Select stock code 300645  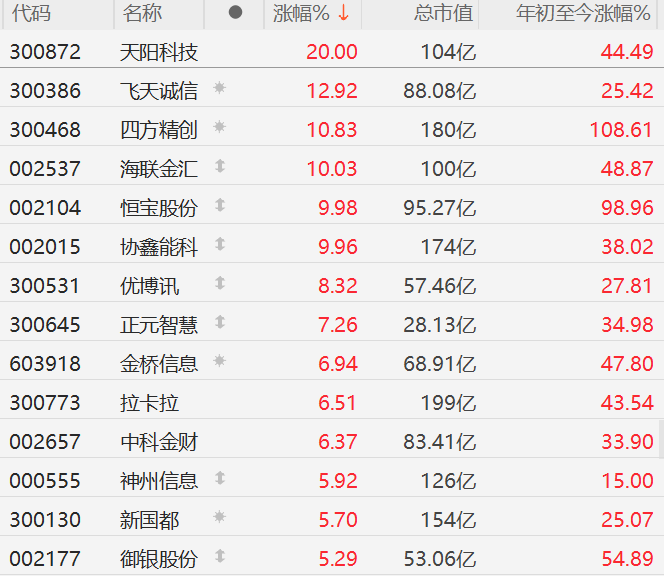(x=45, y=325)
